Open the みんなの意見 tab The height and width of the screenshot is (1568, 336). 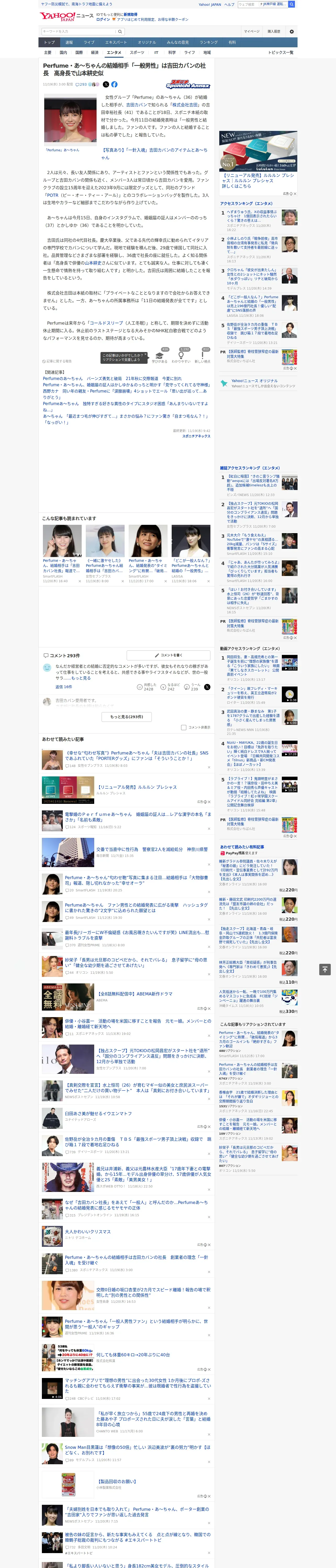tap(177, 43)
